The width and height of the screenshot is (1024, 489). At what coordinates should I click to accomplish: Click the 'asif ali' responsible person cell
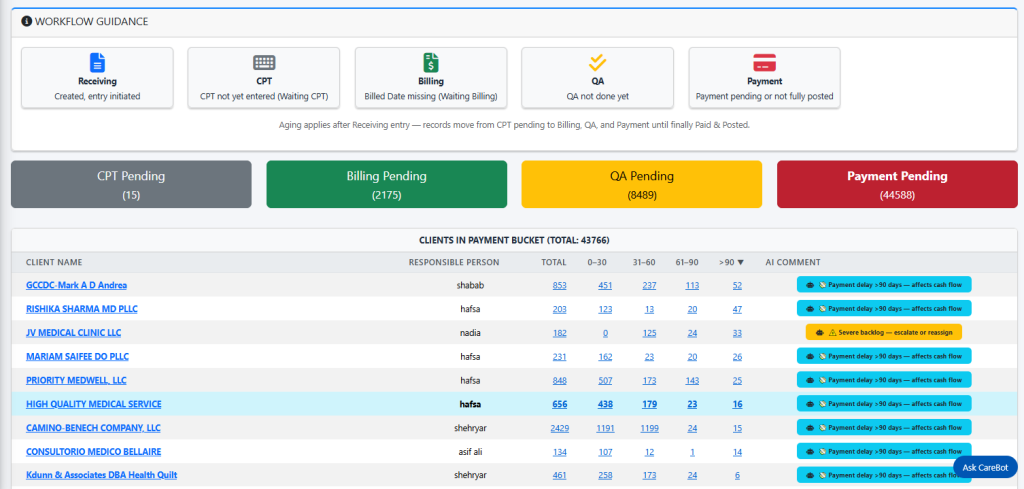pyautogui.click(x=468, y=452)
